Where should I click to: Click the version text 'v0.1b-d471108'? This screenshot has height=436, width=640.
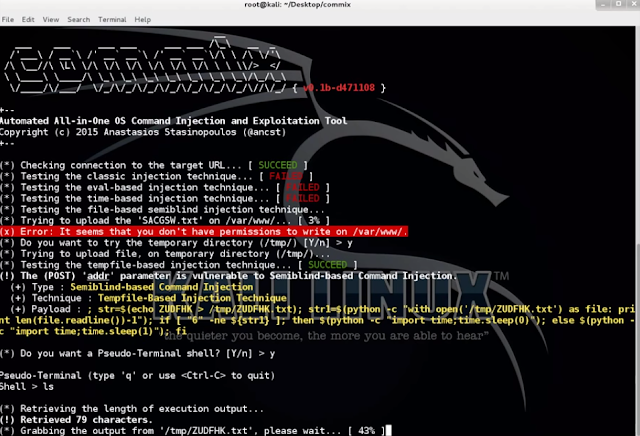pos(339,88)
